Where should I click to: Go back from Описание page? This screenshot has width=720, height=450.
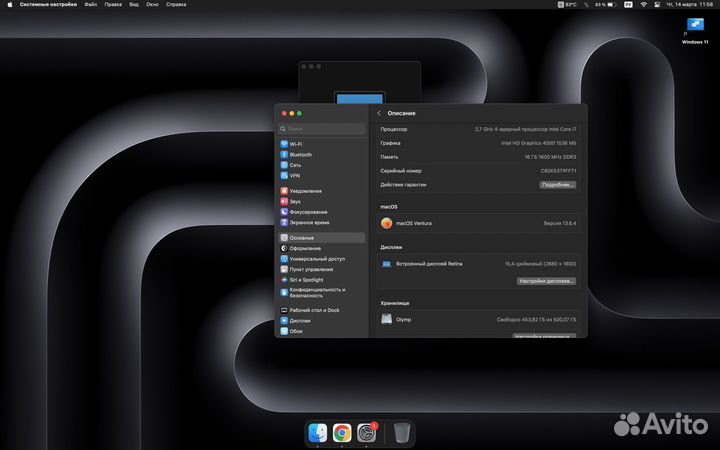coord(379,113)
